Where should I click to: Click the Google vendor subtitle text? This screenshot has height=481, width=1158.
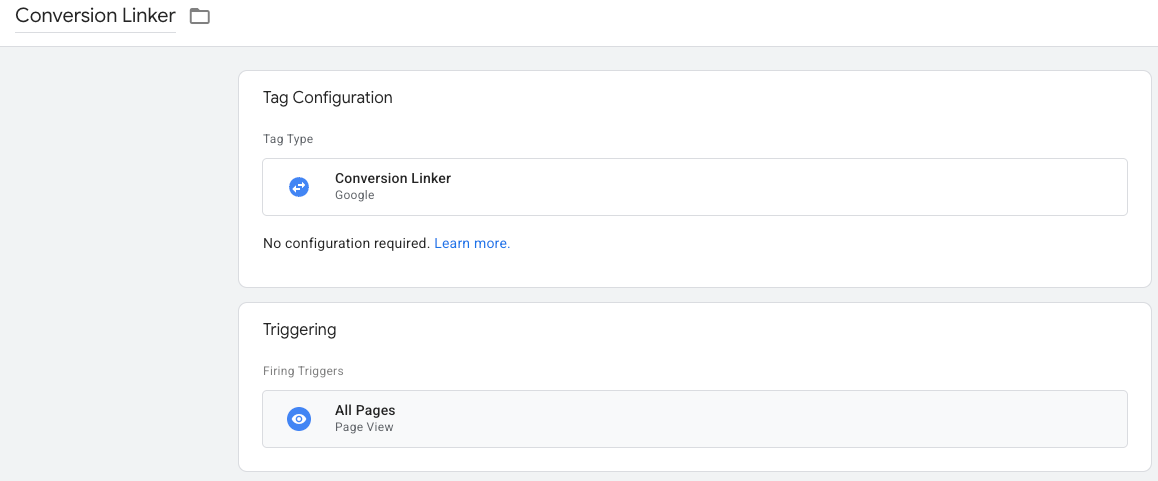tap(354, 196)
